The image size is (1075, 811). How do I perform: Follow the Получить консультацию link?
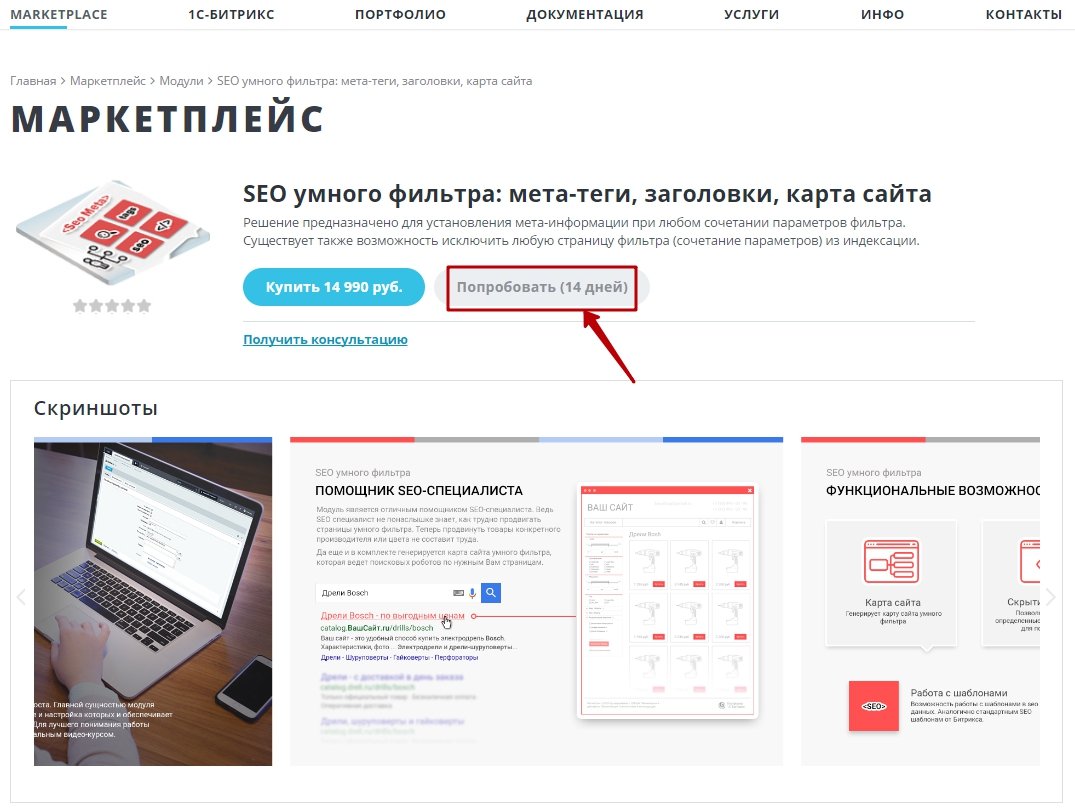(326, 339)
